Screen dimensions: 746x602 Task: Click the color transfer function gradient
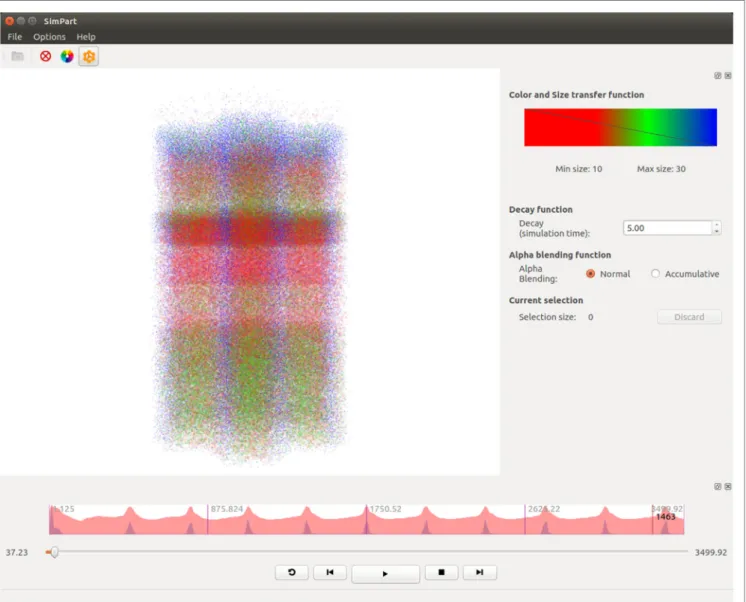pos(620,127)
